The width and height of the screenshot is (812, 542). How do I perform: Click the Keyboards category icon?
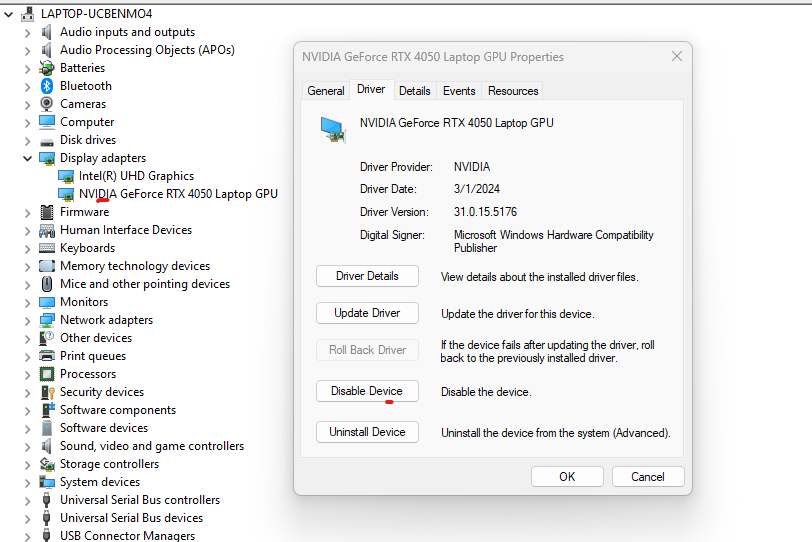click(47, 248)
